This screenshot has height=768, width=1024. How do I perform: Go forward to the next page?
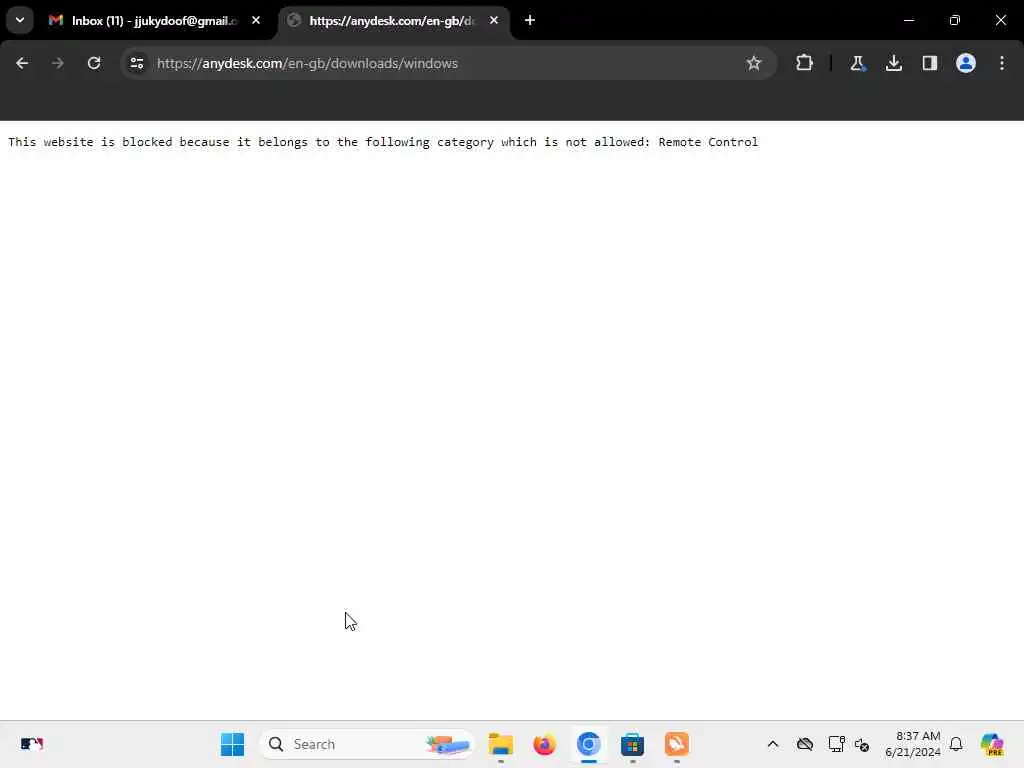coord(57,63)
